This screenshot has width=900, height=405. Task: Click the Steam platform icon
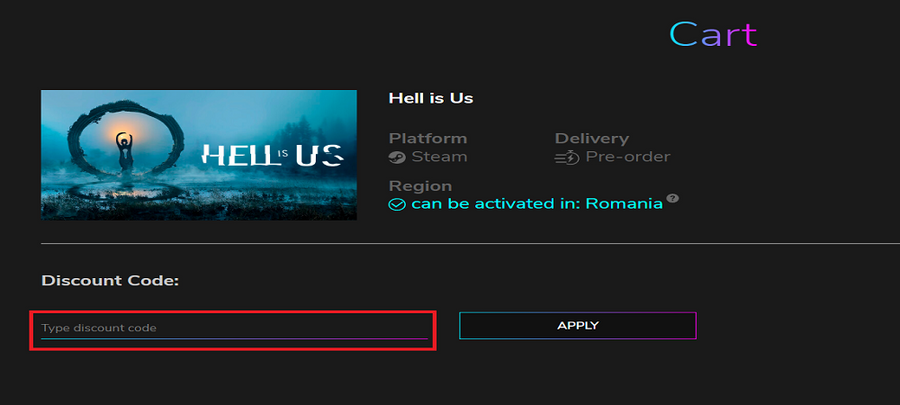coord(397,157)
